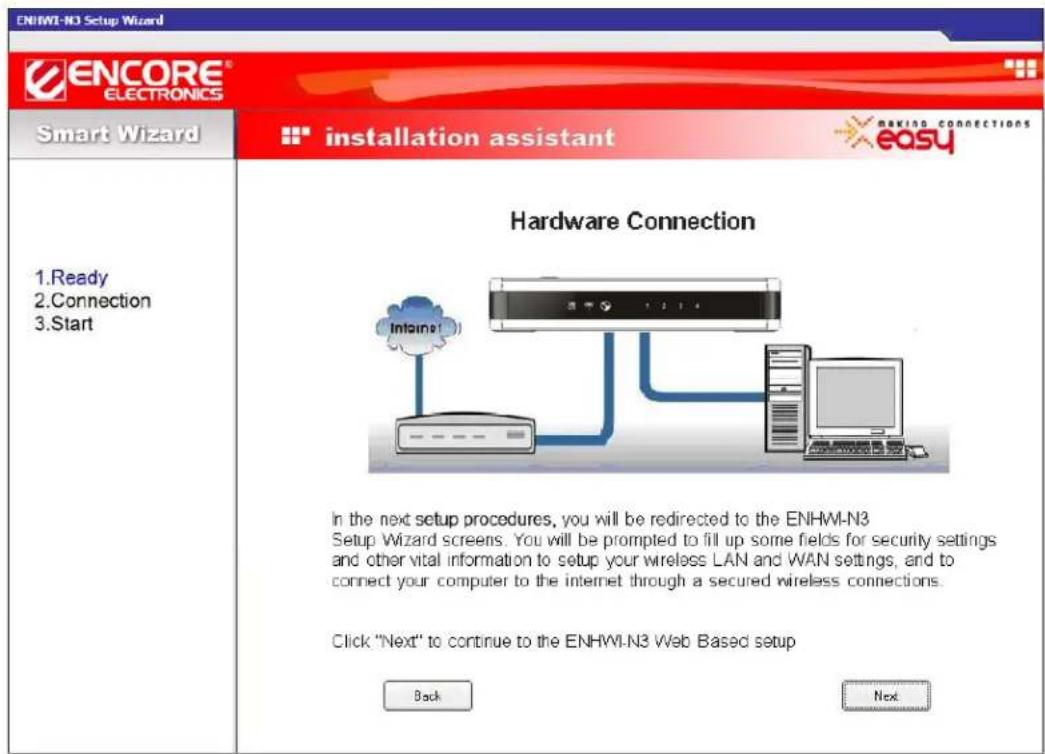The width and height of the screenshot is (1045, 754).
Task: Click the modem device in diagram
Action: (x=465, y=433)
